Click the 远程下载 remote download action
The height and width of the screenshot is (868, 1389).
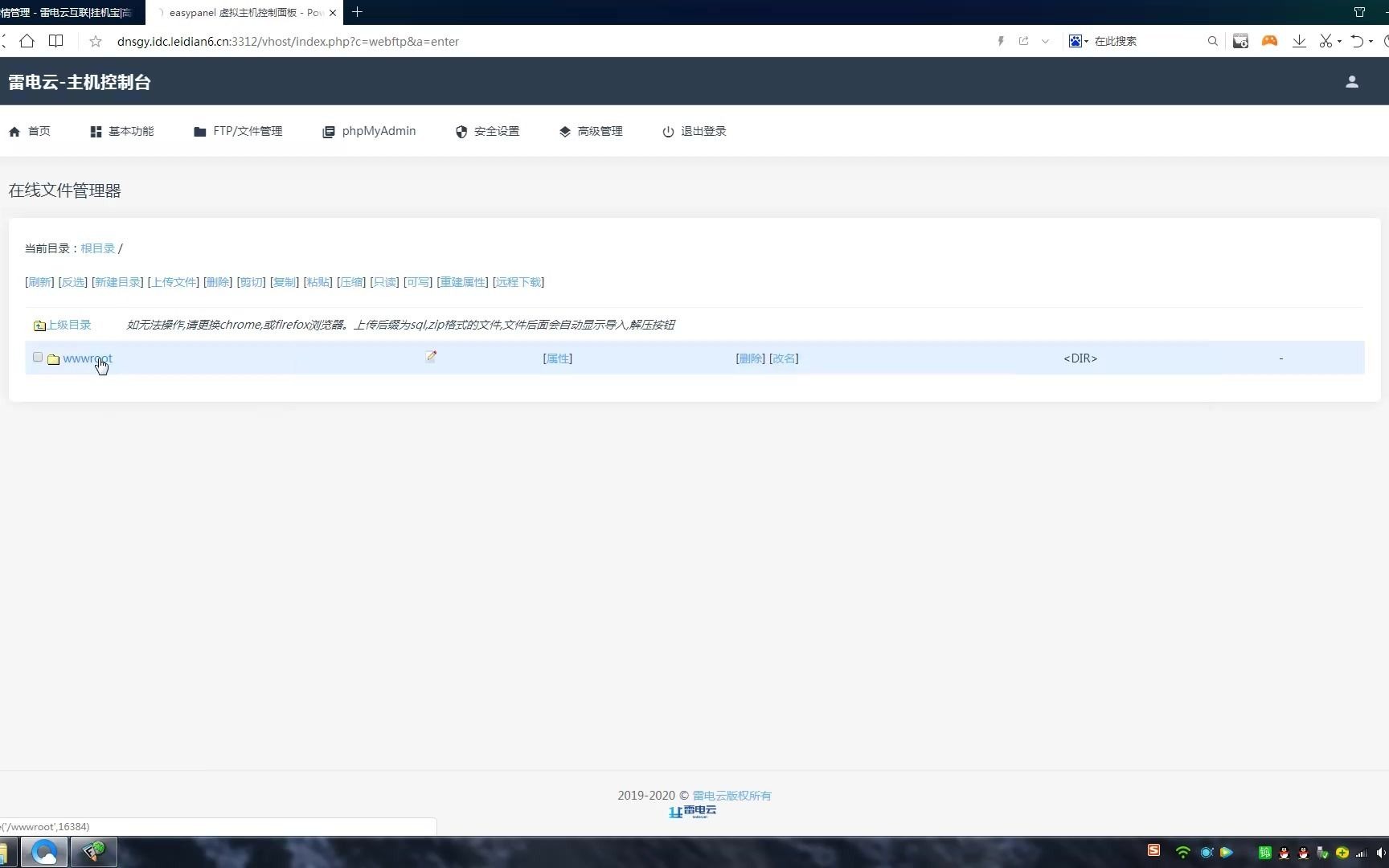[518, 282]
